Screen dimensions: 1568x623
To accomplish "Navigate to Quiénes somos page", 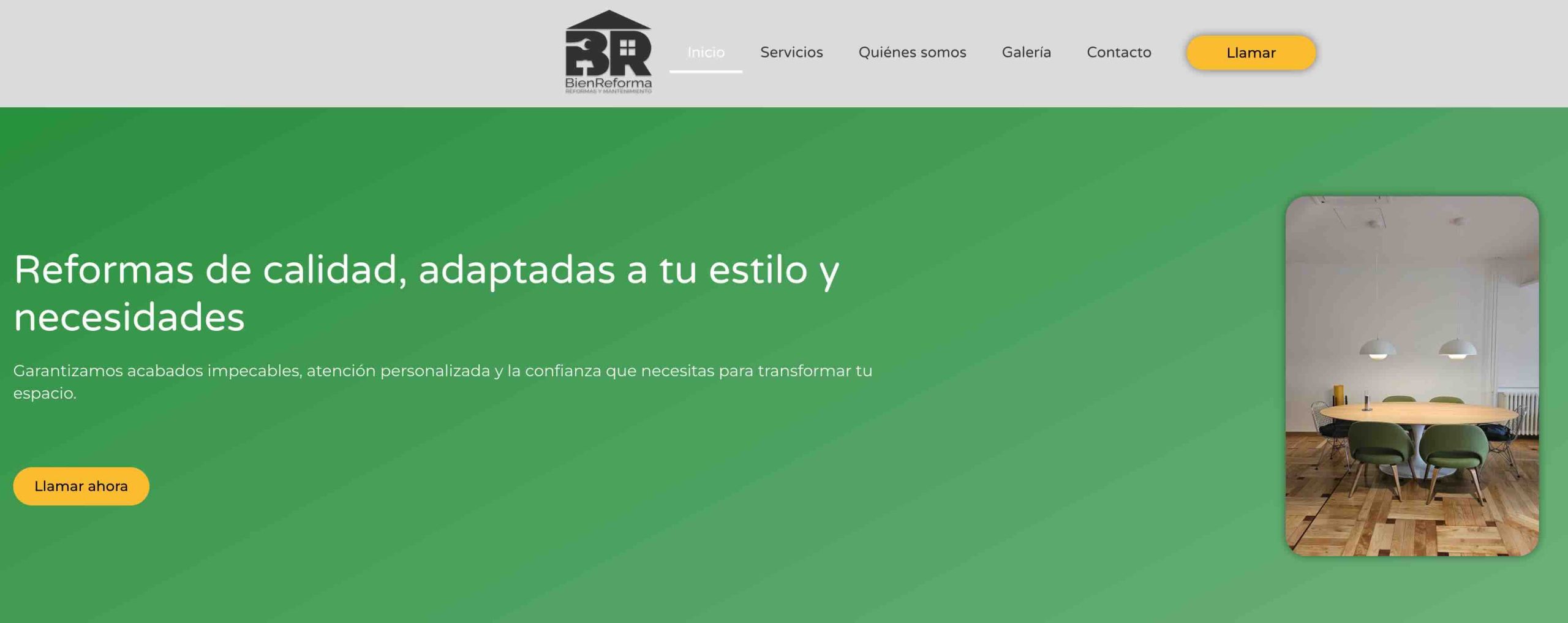I will pos(912,53).
